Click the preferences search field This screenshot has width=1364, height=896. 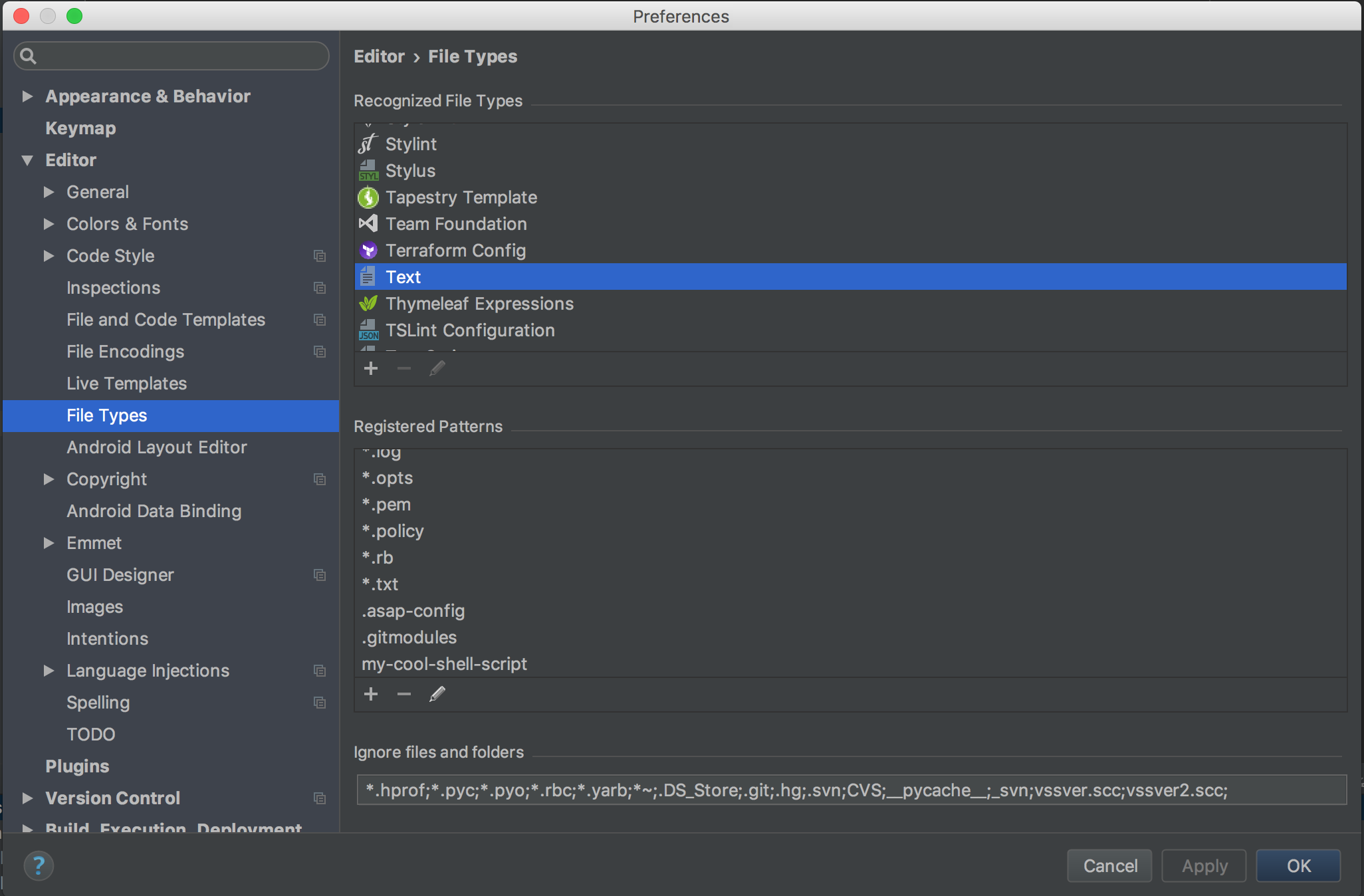click(179, 56)
